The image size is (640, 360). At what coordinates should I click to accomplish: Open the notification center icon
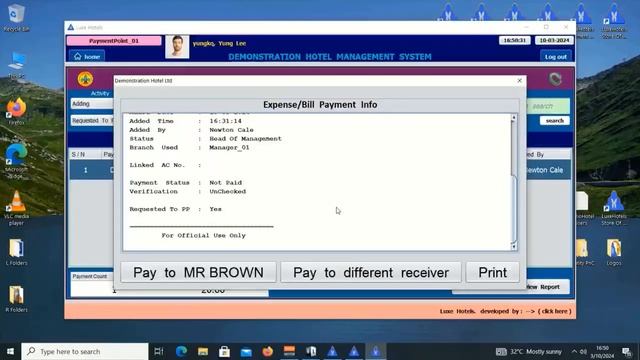click(627, 351)
